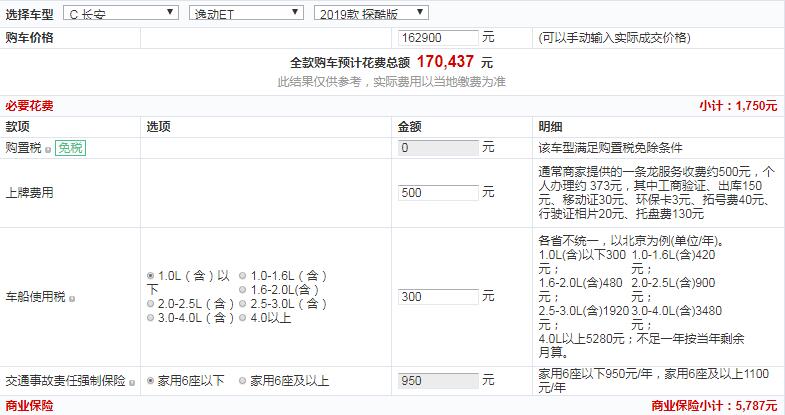Screen dimensions: 785x415
Task: Edit the 500 license plate fee field
Action: [x=438, y=193]
